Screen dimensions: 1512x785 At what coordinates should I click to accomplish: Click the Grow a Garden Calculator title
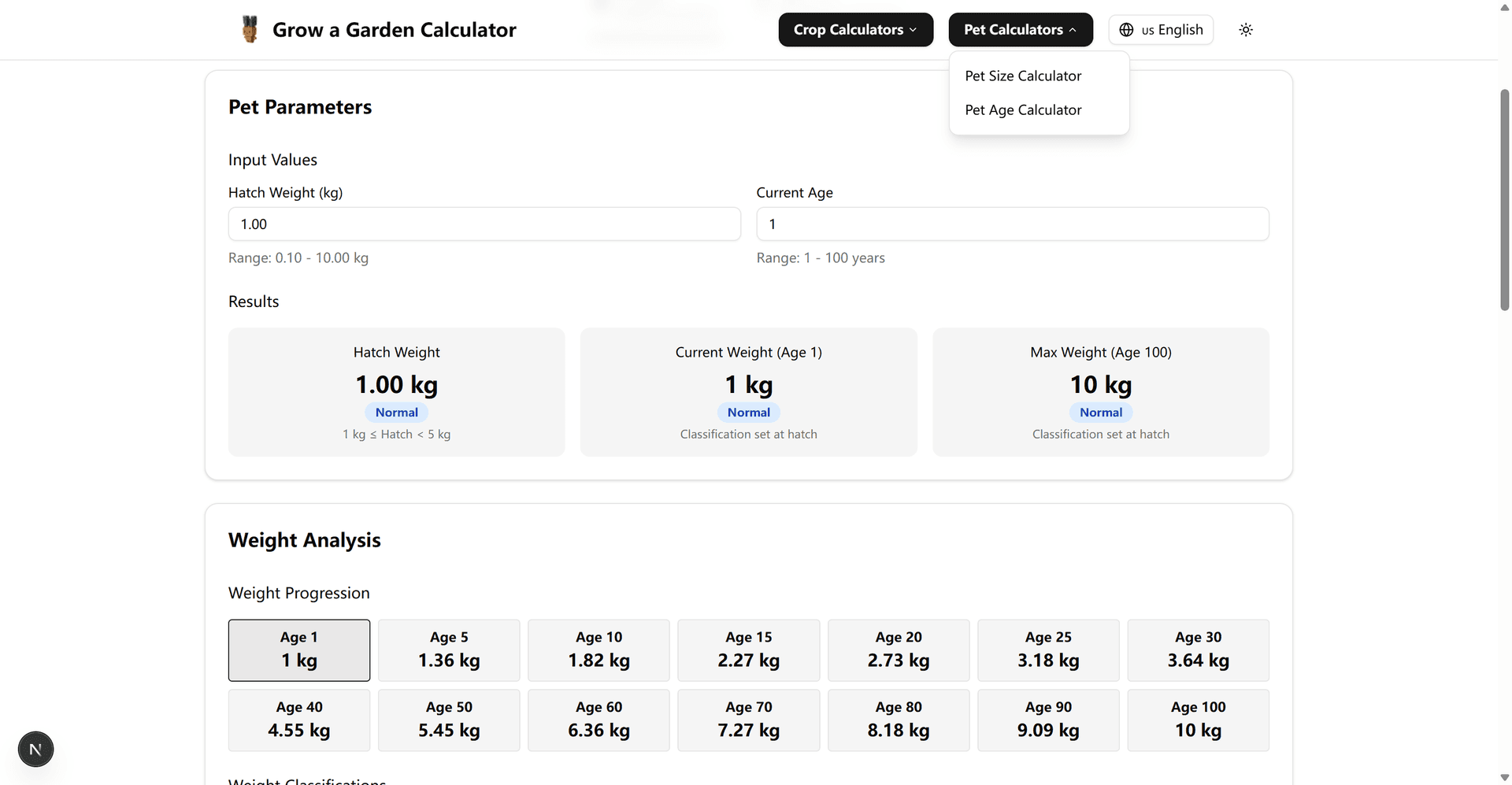[395, 29]
